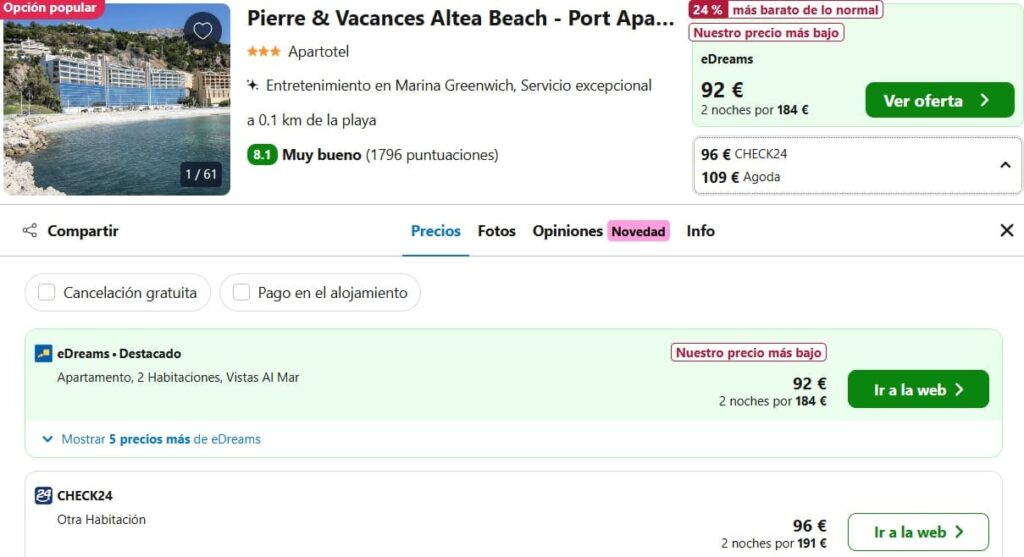The image size is (1024, 557).
Task: Expand Mostrar 5 precios más de eDreams
Action: [x=152, y=439]
